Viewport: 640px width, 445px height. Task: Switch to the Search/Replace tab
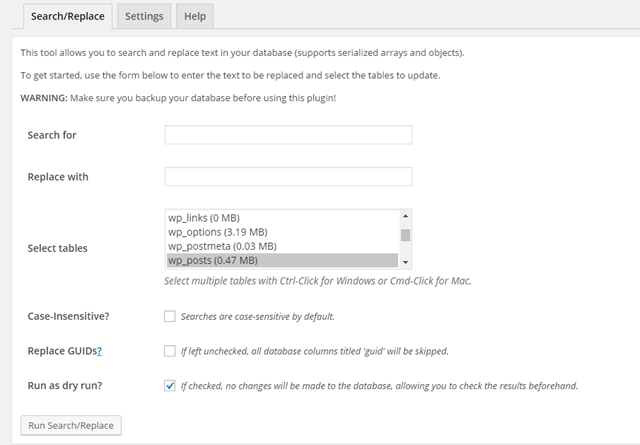[x=68, y=16]
